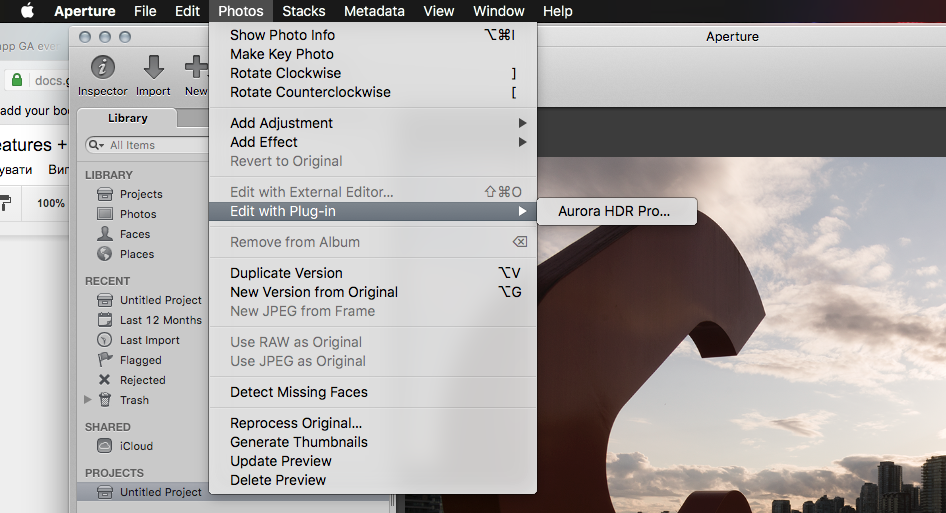Open the Apple menu
Image resolution: width=946 pixels, height=513 pixels.
pos(27,11)
